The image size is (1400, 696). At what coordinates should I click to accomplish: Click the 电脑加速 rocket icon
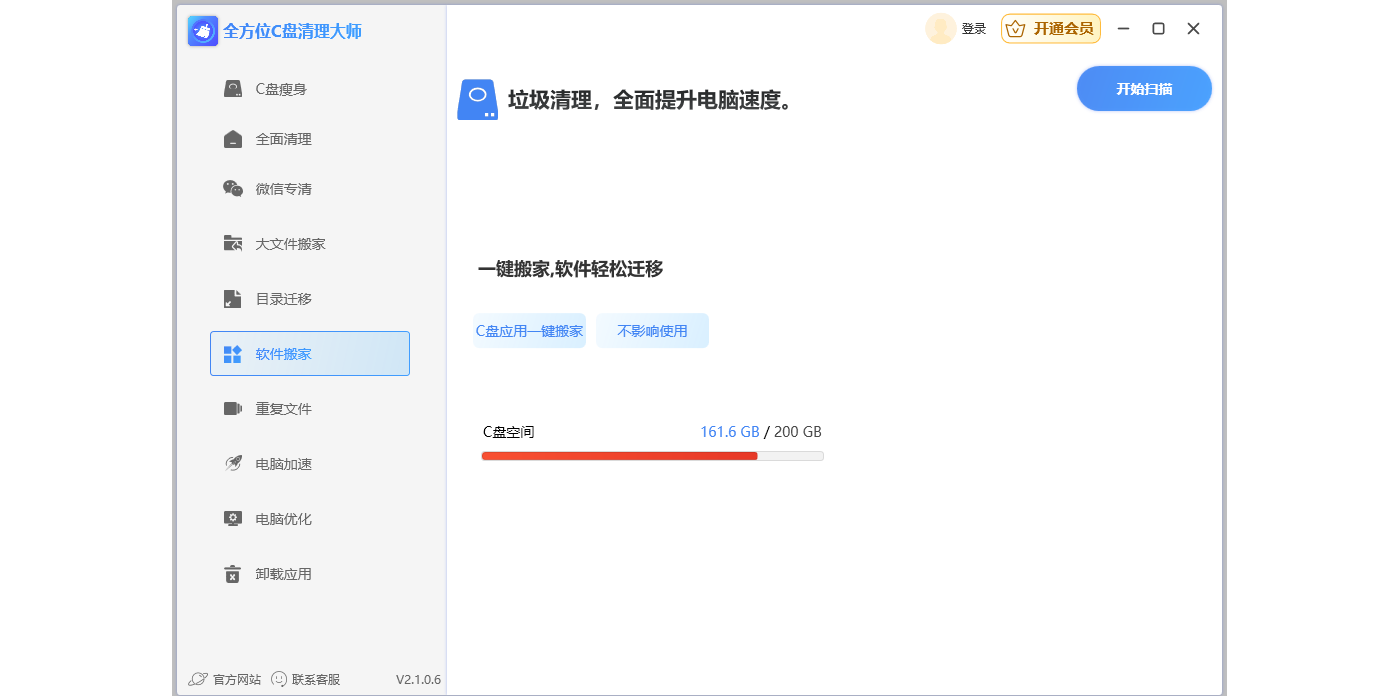coord(233,464)
